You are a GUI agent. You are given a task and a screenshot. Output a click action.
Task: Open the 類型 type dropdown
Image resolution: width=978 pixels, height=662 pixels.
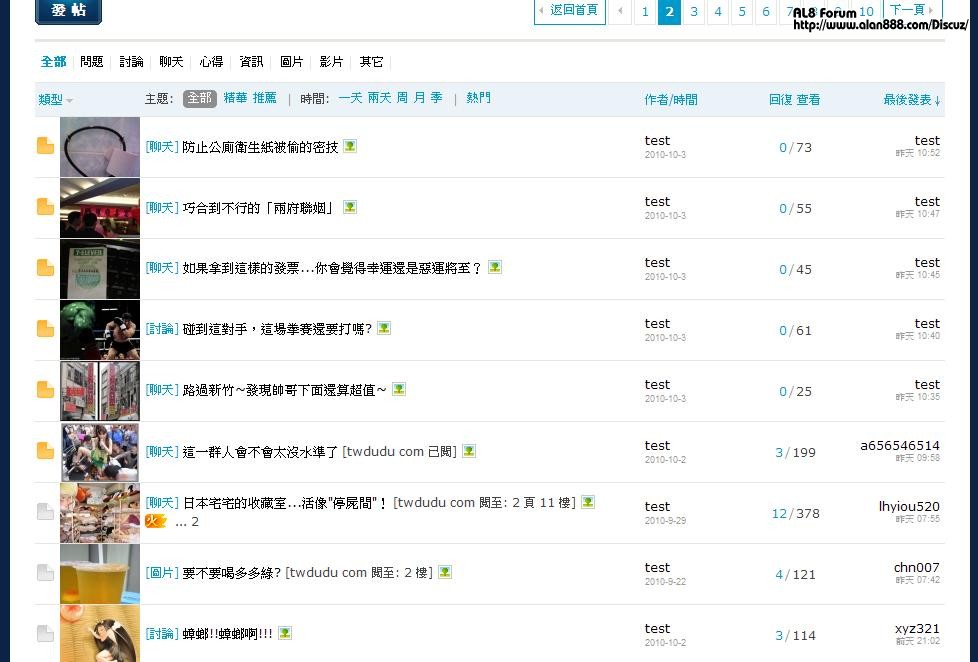56,100
